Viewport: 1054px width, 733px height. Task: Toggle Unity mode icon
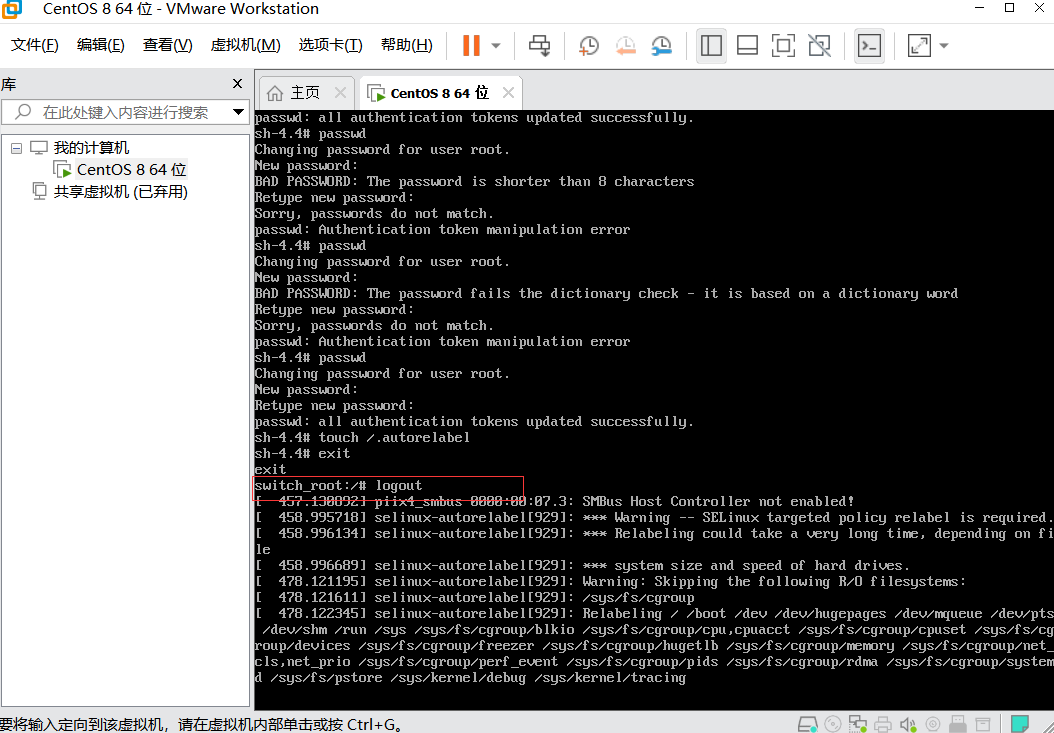pos(819,46)
